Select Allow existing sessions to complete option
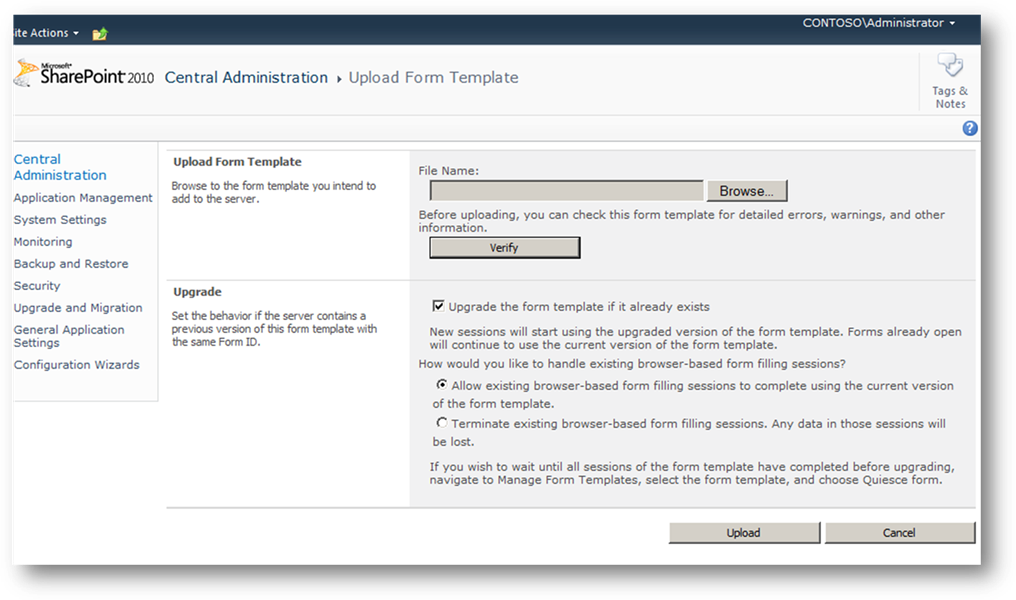The image size is (1016, 600). coord(442,385)
